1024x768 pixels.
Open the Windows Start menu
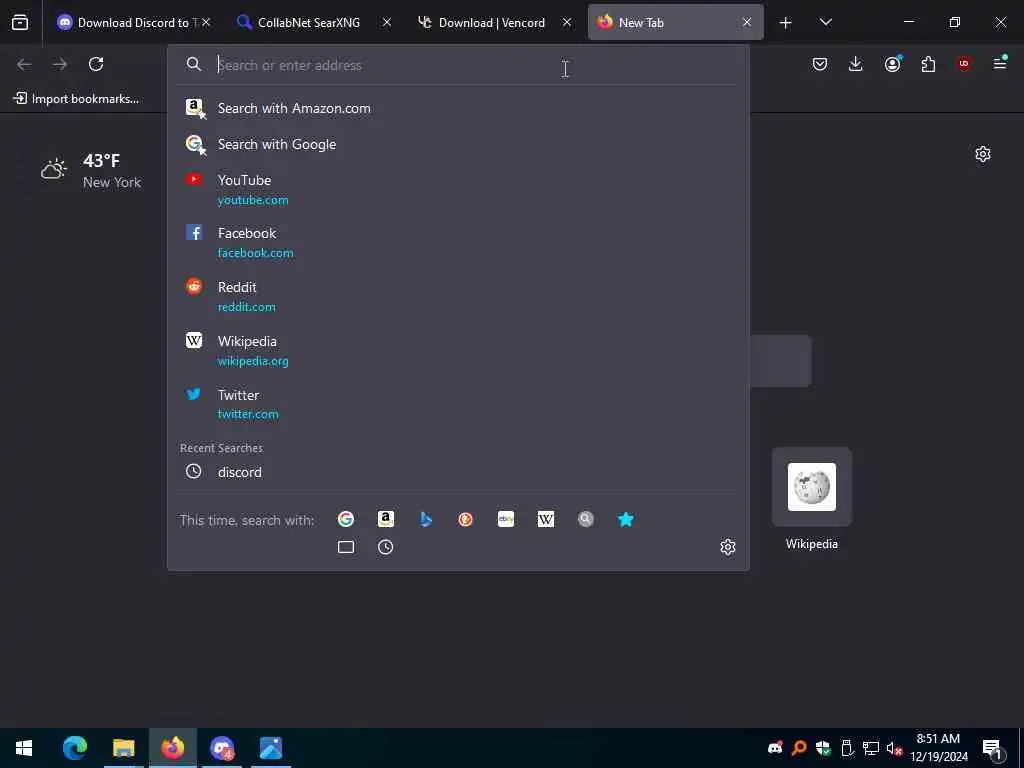pyautogui.click(x=24, y=748)
